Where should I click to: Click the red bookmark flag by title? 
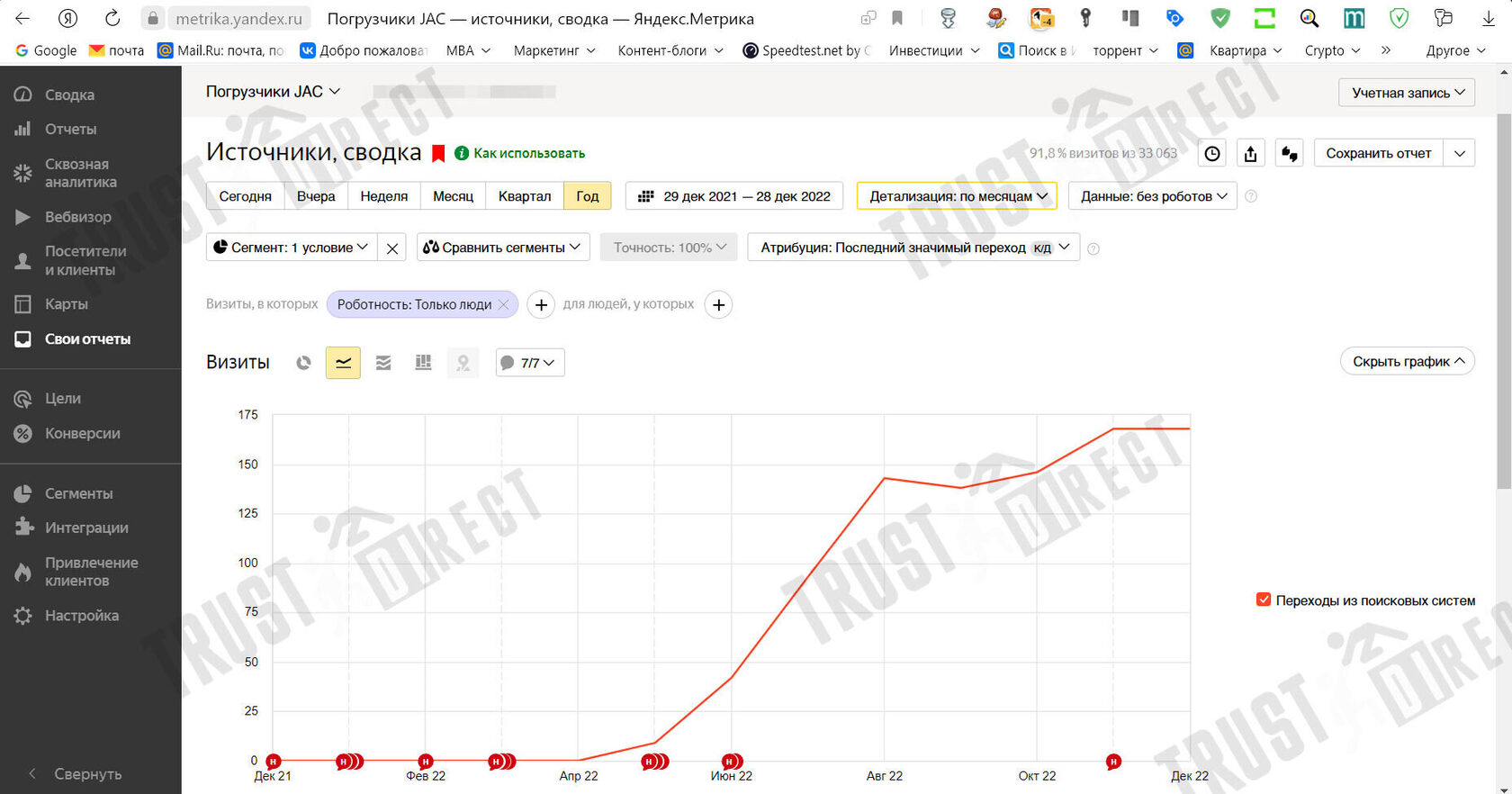438,153
